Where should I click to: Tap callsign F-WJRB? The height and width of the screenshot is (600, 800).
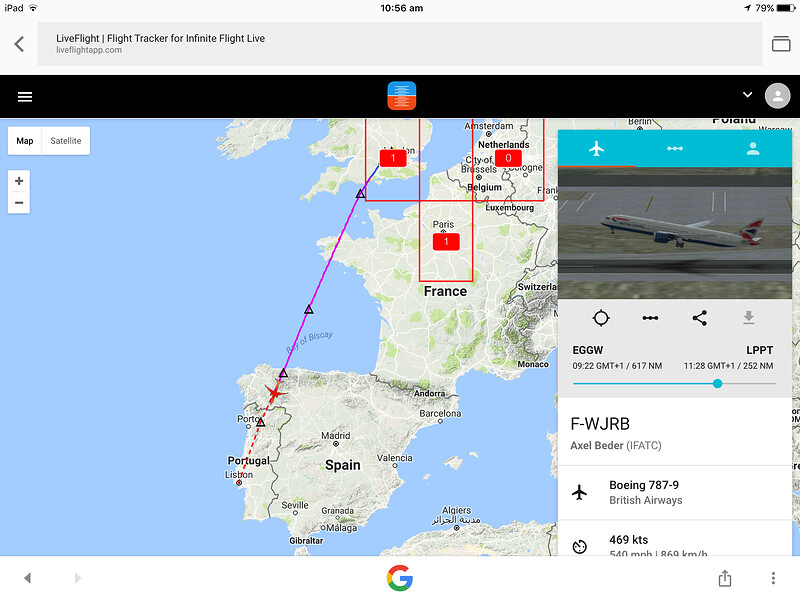600,424
